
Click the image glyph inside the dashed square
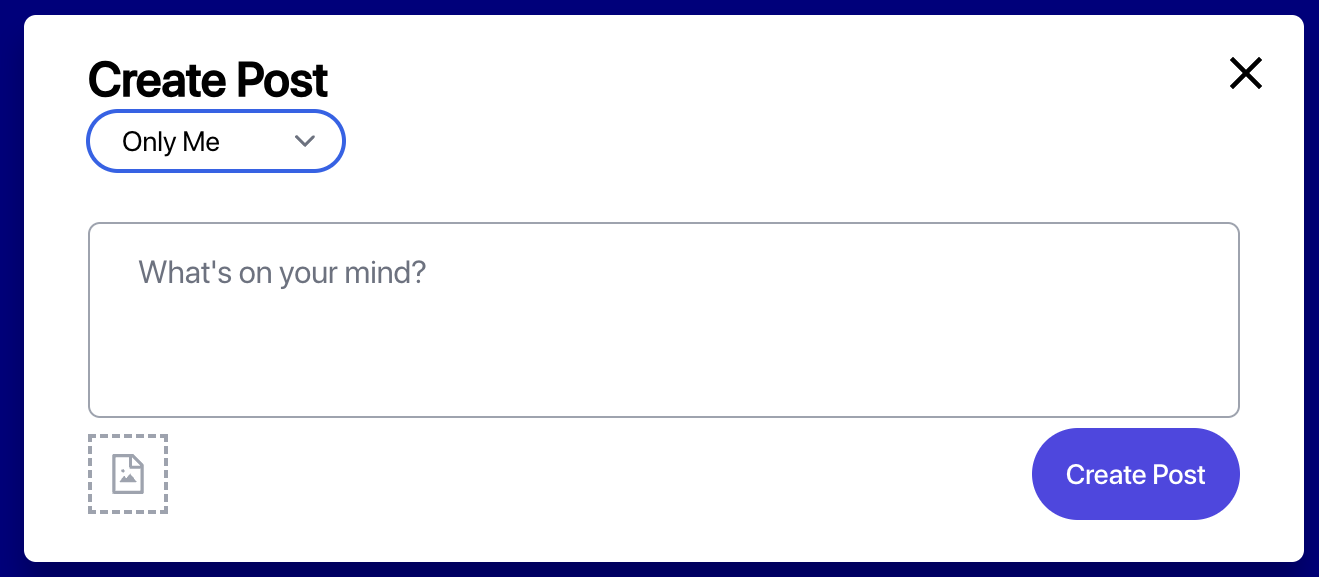coord(127,474)
